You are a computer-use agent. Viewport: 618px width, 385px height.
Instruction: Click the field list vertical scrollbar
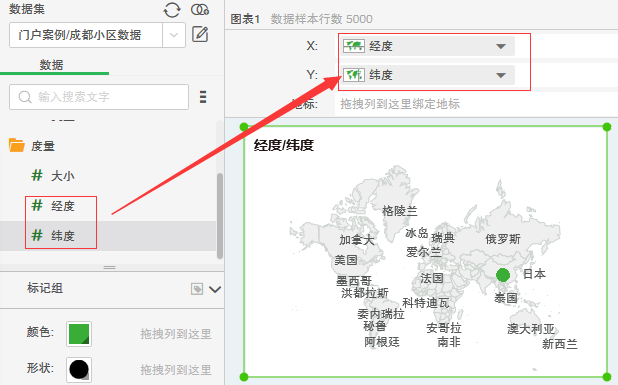(220, 216)
